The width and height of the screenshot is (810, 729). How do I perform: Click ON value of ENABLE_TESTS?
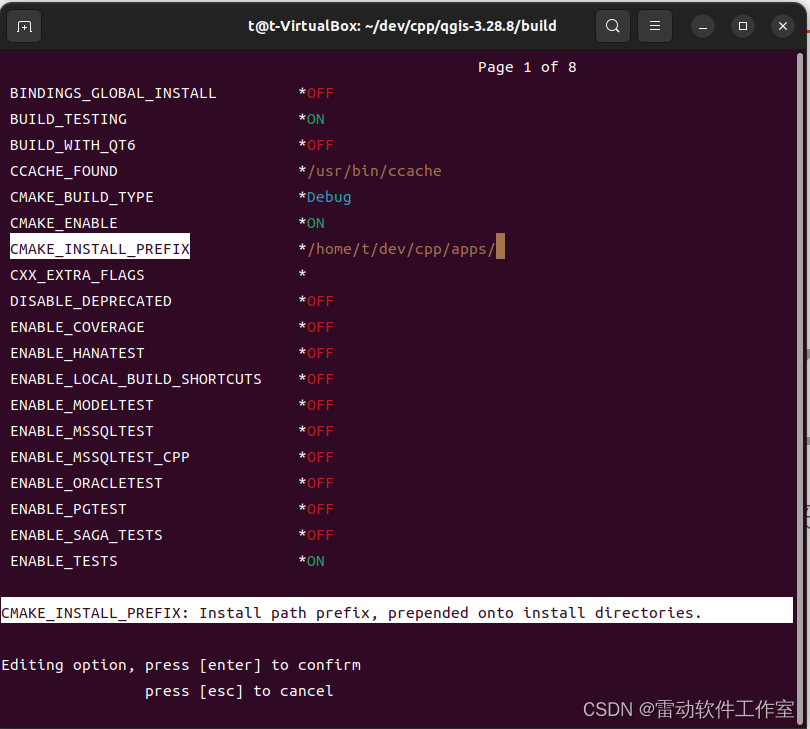tap(316, 562)
